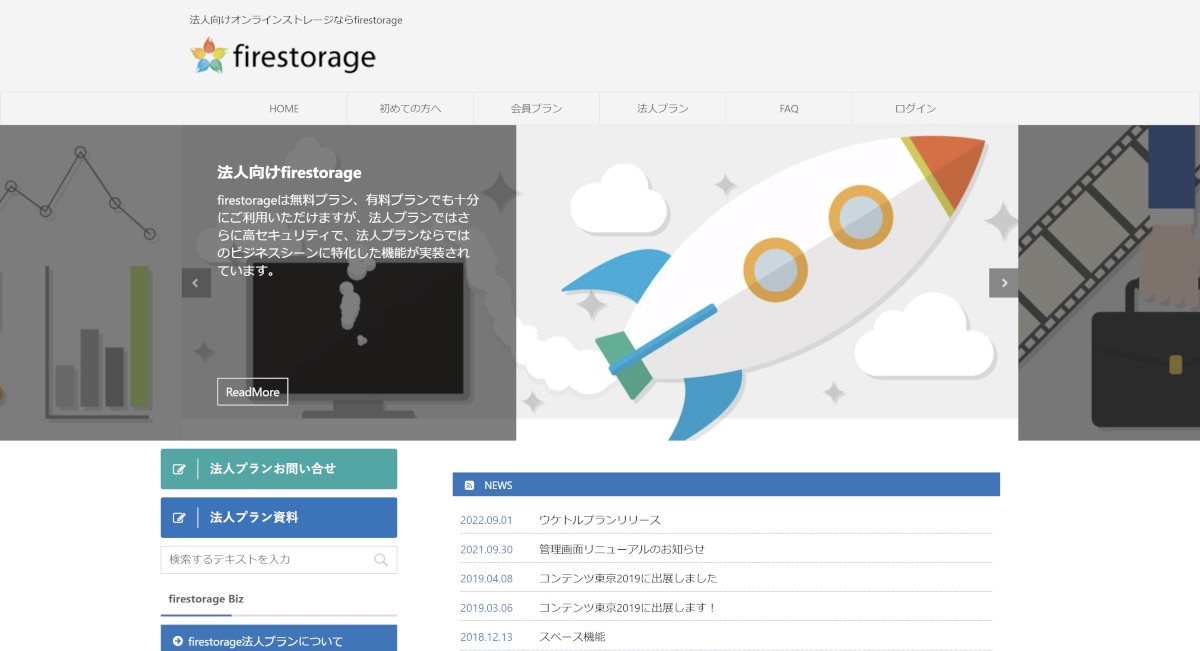Screen dimensions: 1200x651
Task: Open the HOME menu item
Action: pyautogui.click(x=284, y=108)
